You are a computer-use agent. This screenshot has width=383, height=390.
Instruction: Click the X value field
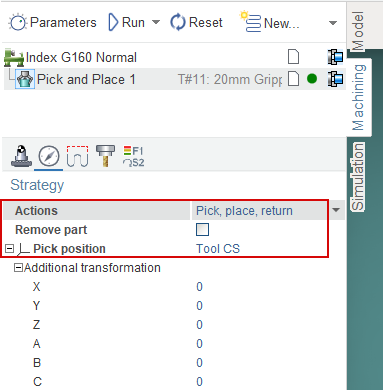click(x=199, y=287)
